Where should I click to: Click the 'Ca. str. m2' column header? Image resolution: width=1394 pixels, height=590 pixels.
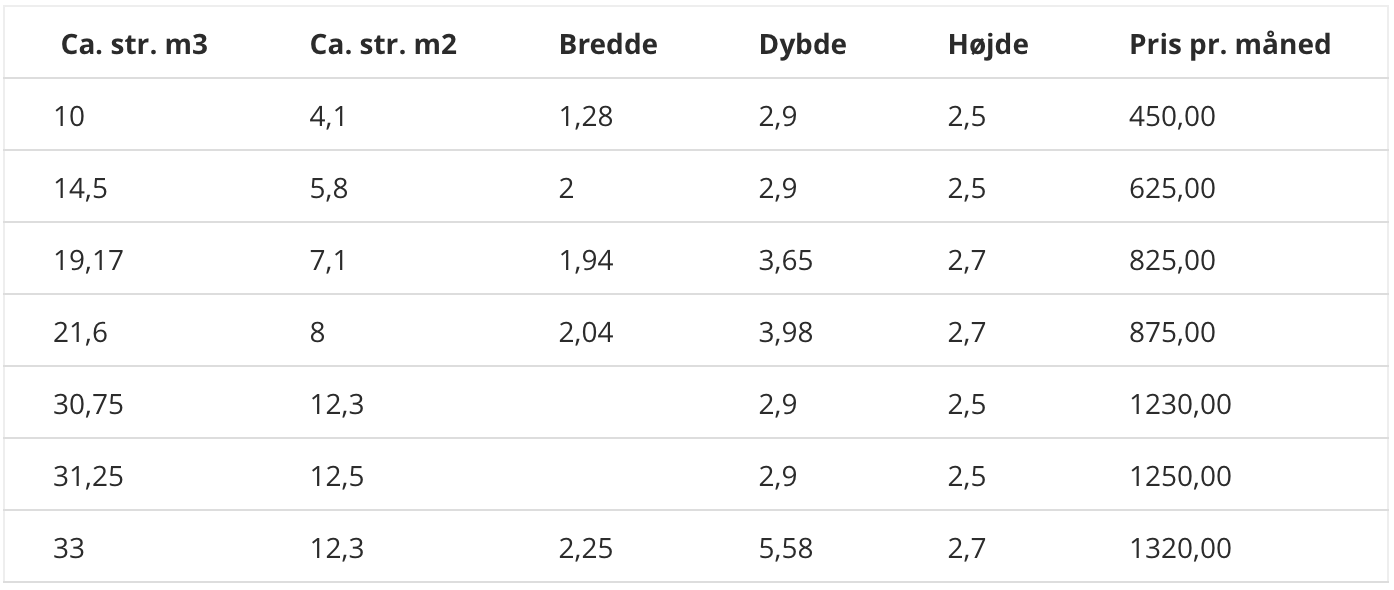pyautogui.click(x=383, y=45)
